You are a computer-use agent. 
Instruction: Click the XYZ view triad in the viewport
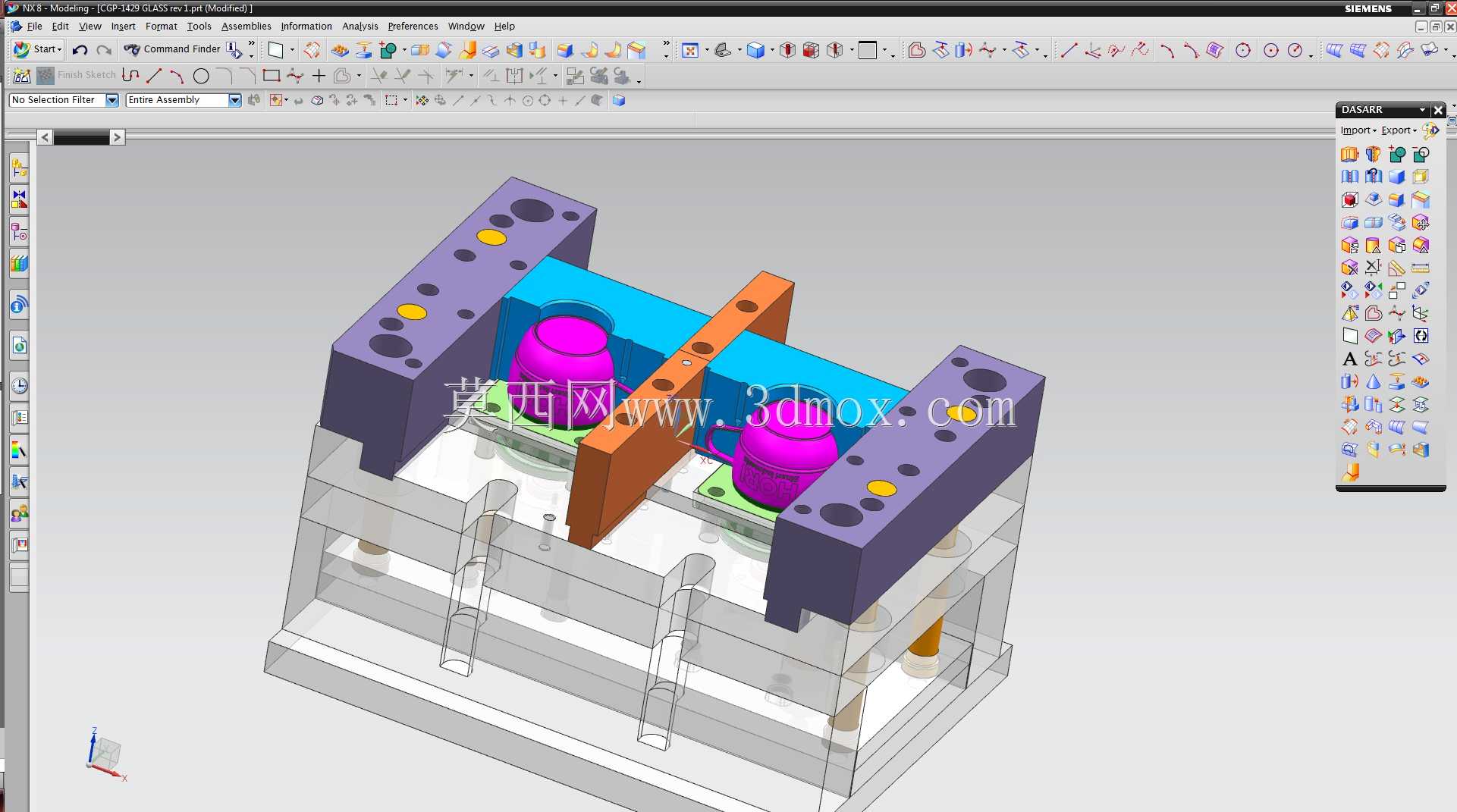click(x=105, y=756)
